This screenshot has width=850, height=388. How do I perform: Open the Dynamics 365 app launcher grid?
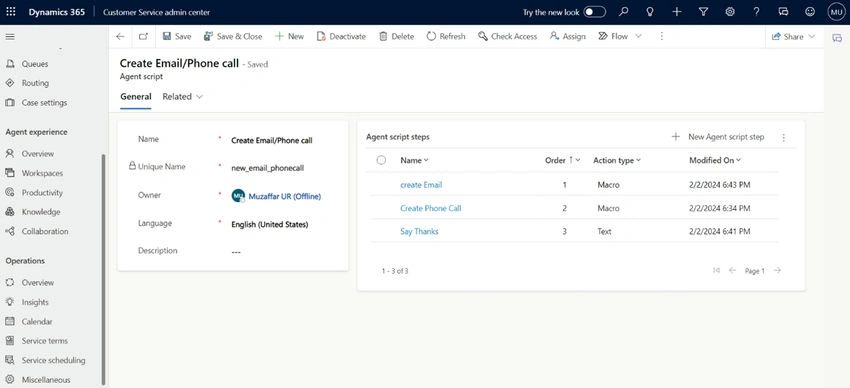[11, 12]
